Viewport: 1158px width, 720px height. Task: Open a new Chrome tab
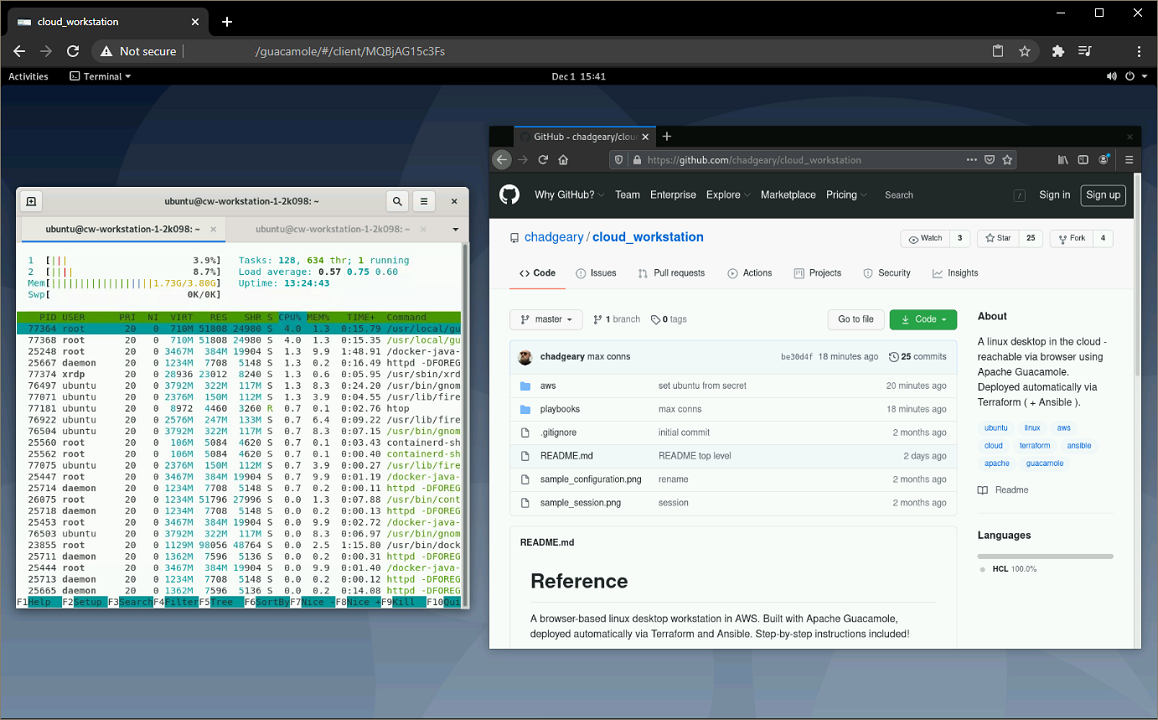coord(227,21)
